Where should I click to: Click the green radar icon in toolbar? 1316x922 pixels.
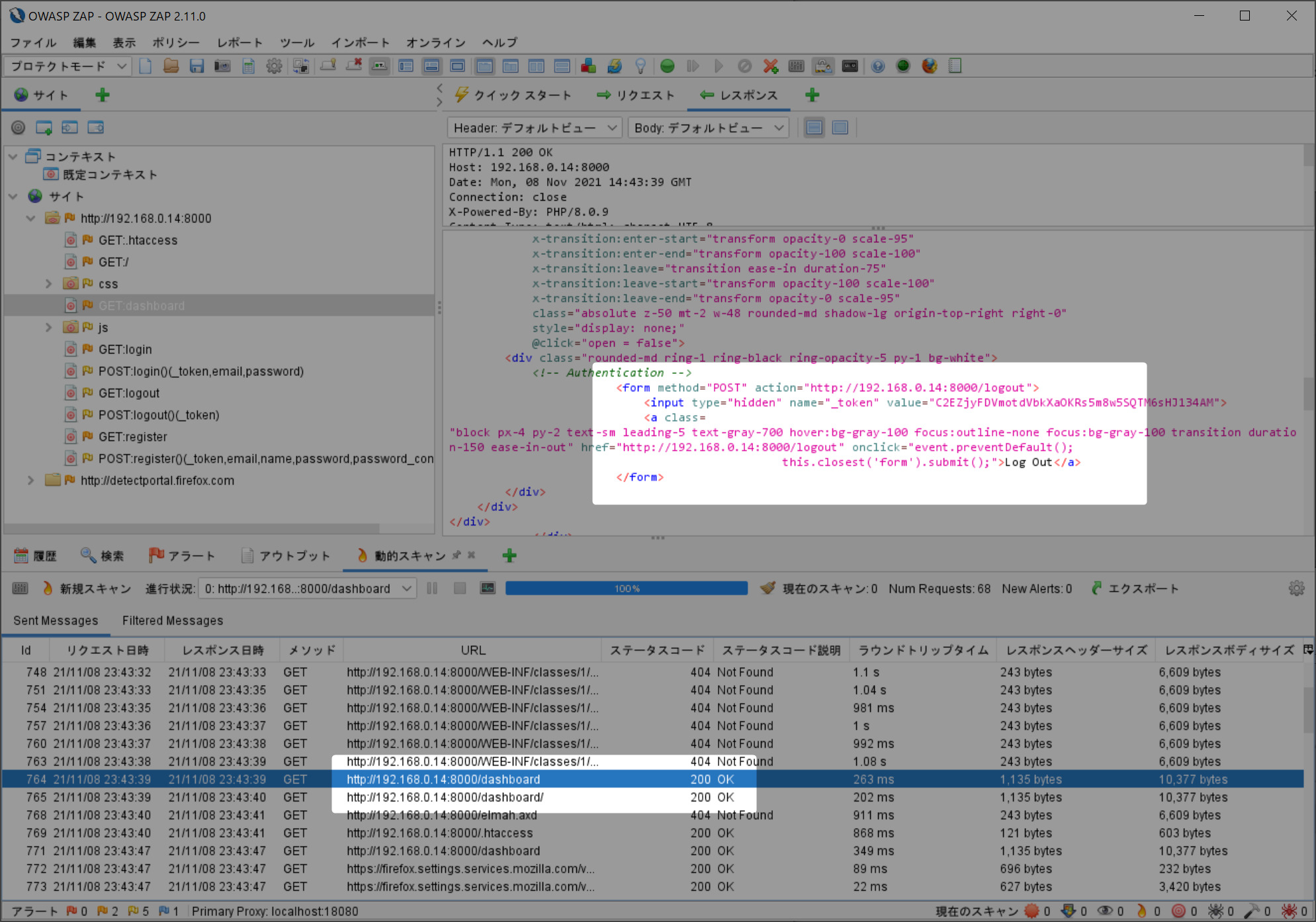point(903,66)
